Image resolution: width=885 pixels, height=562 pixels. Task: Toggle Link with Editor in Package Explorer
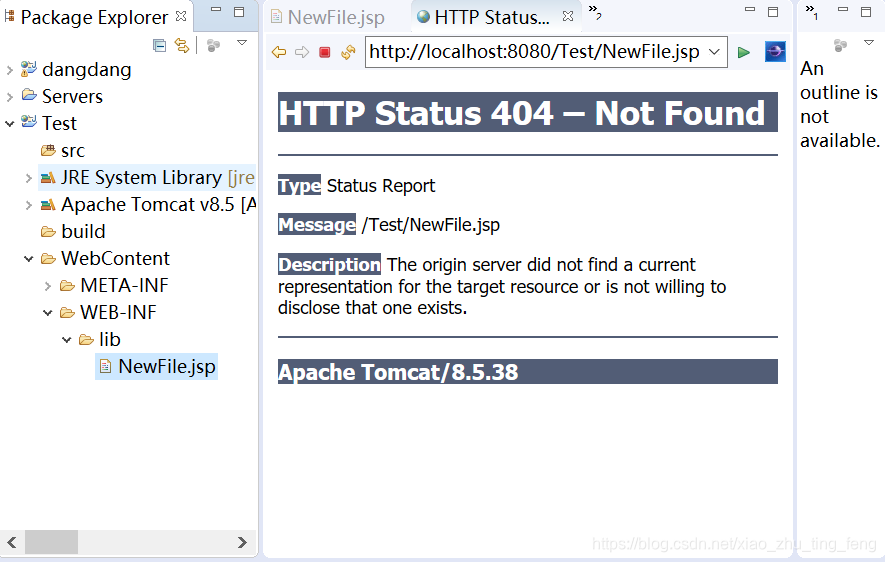coord(182,46)
